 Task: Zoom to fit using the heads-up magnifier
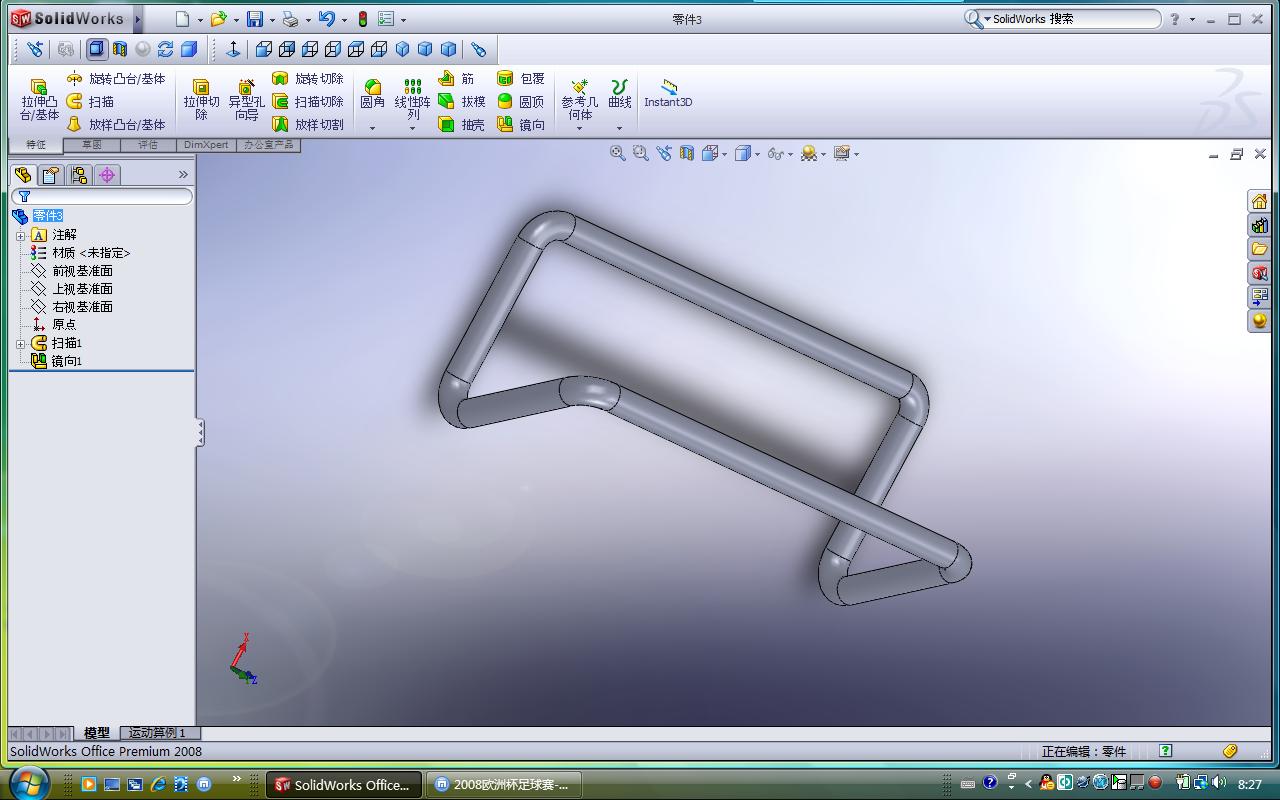(617, 153)
